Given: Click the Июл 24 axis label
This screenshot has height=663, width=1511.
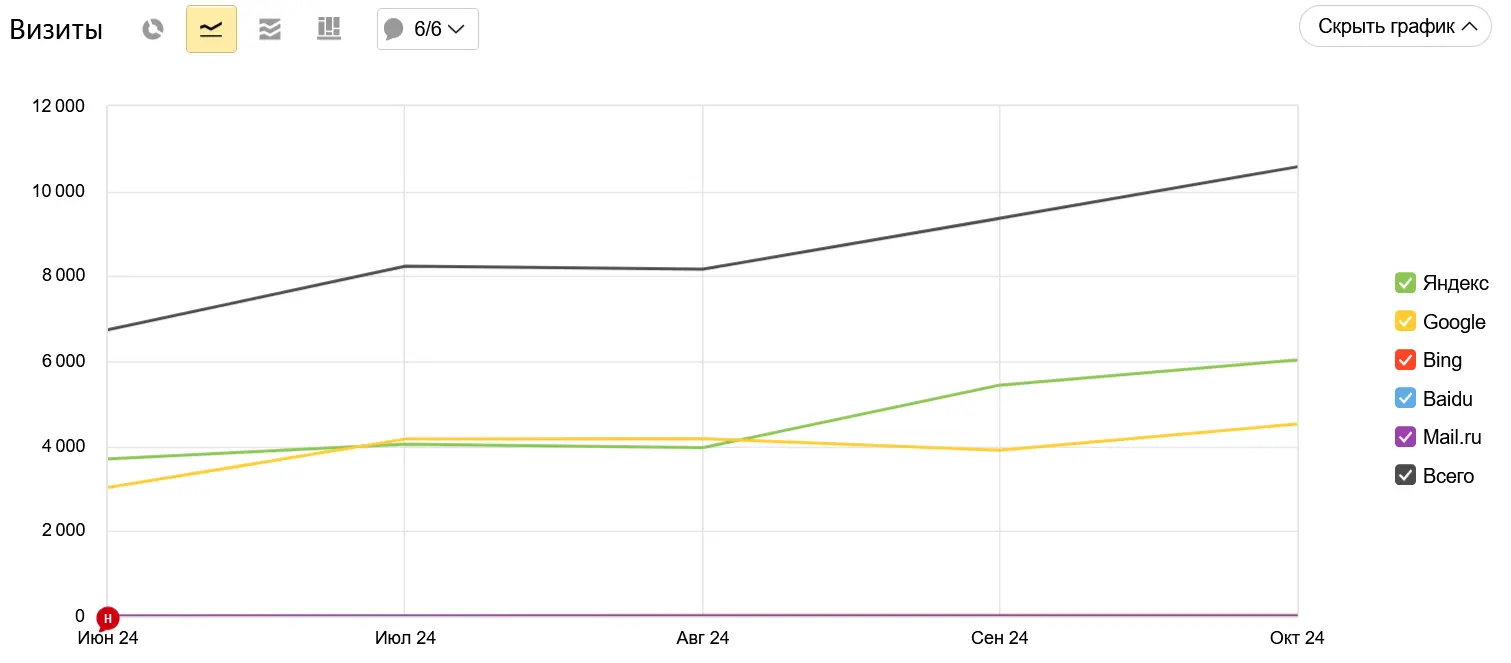Looking at the screenshot, I should tap(405, 638).
